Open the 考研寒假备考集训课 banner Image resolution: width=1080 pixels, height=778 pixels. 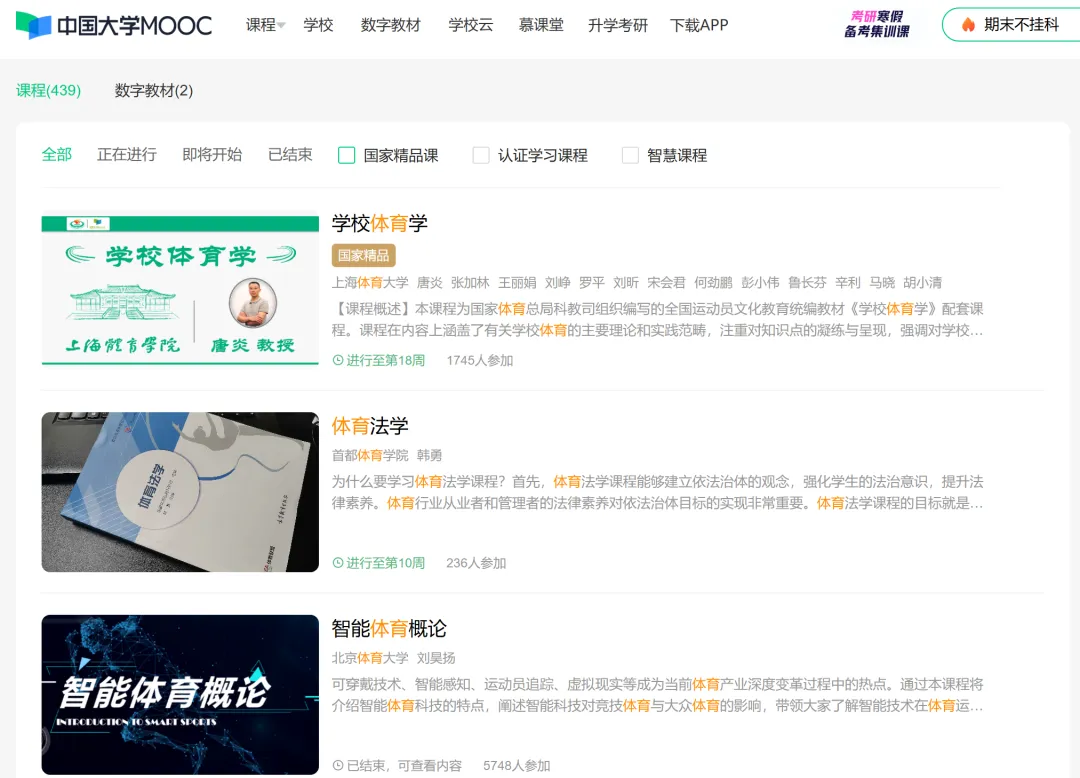point(877,25)
